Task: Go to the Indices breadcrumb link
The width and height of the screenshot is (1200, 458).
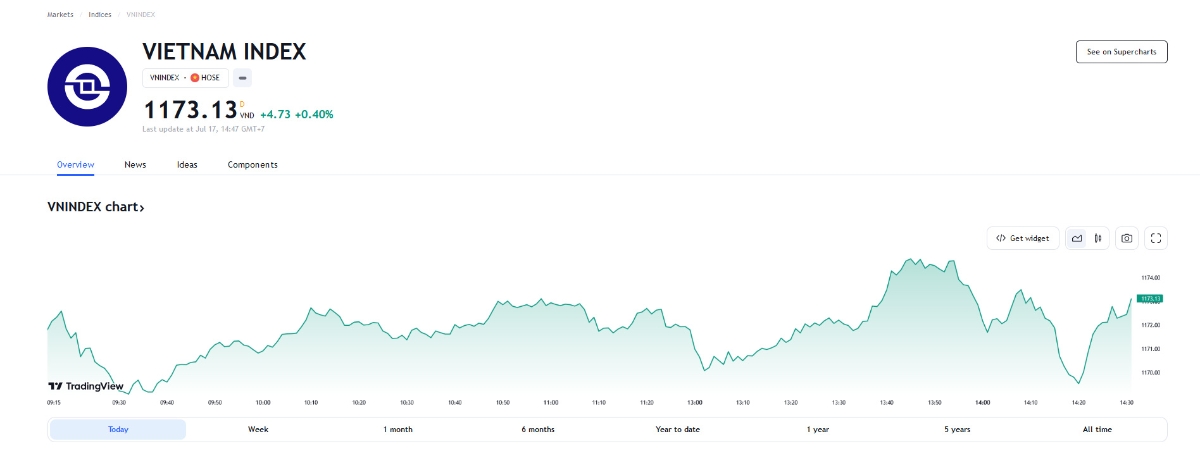Action: click(x=100, y=15)
